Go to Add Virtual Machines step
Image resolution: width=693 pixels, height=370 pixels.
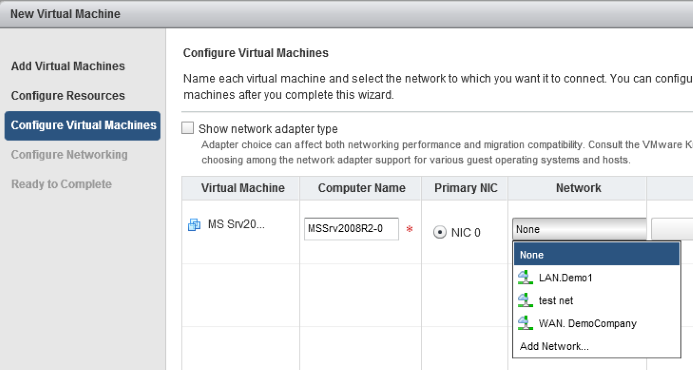click(x=68, y=66)
